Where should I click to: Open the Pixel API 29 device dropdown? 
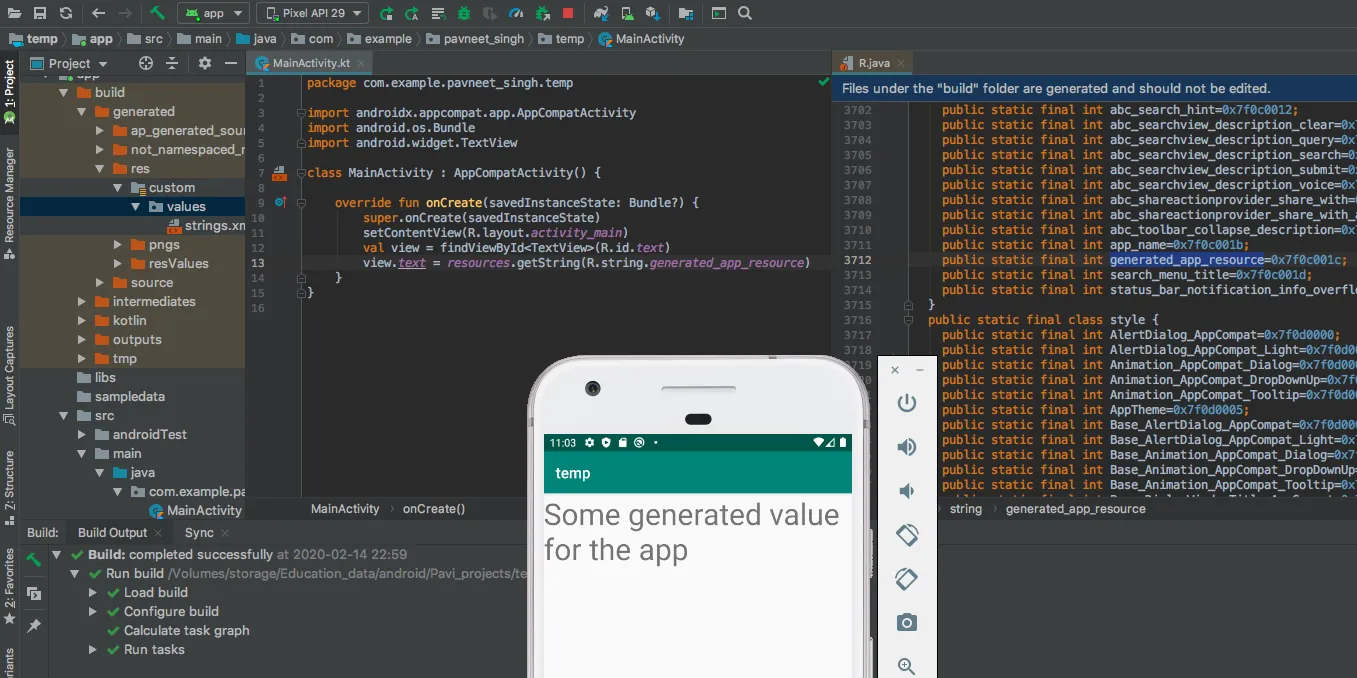[312, 13]
